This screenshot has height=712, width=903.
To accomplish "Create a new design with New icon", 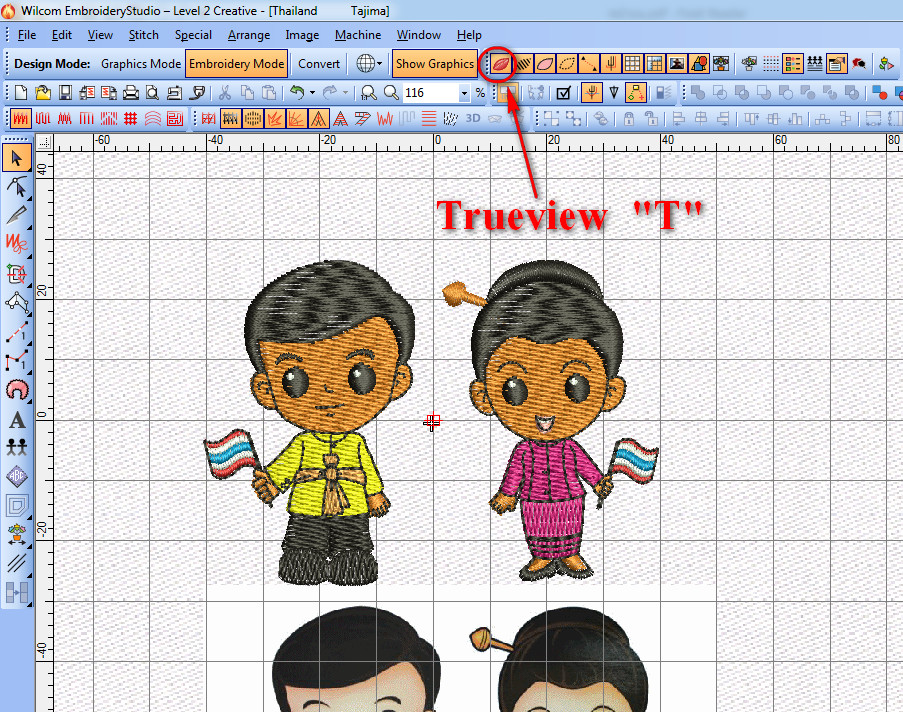I will 20,92.
